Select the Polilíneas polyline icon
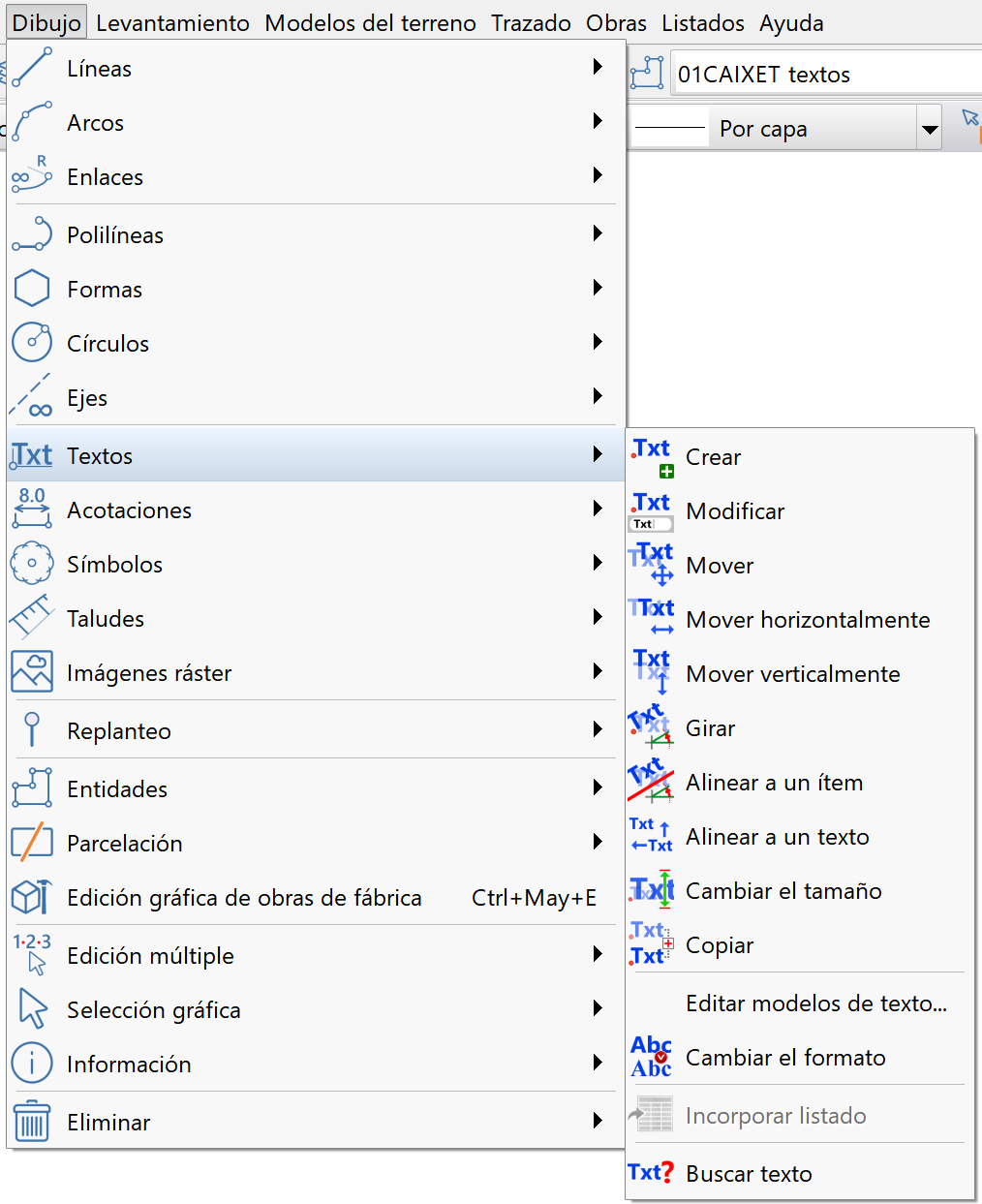This screenshot has height=1204, width=982. tap(32, 233)
